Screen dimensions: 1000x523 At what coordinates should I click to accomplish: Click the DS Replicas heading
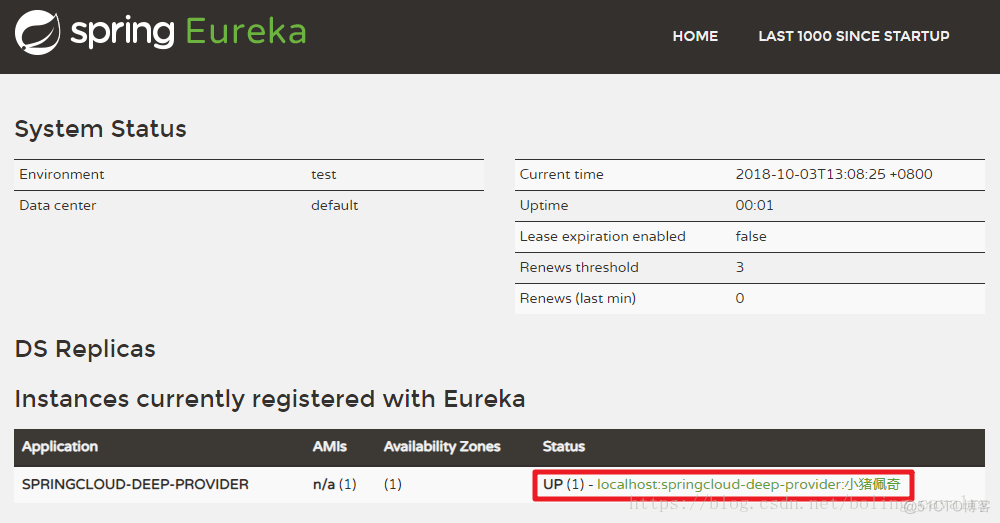(x=85, y=349)
